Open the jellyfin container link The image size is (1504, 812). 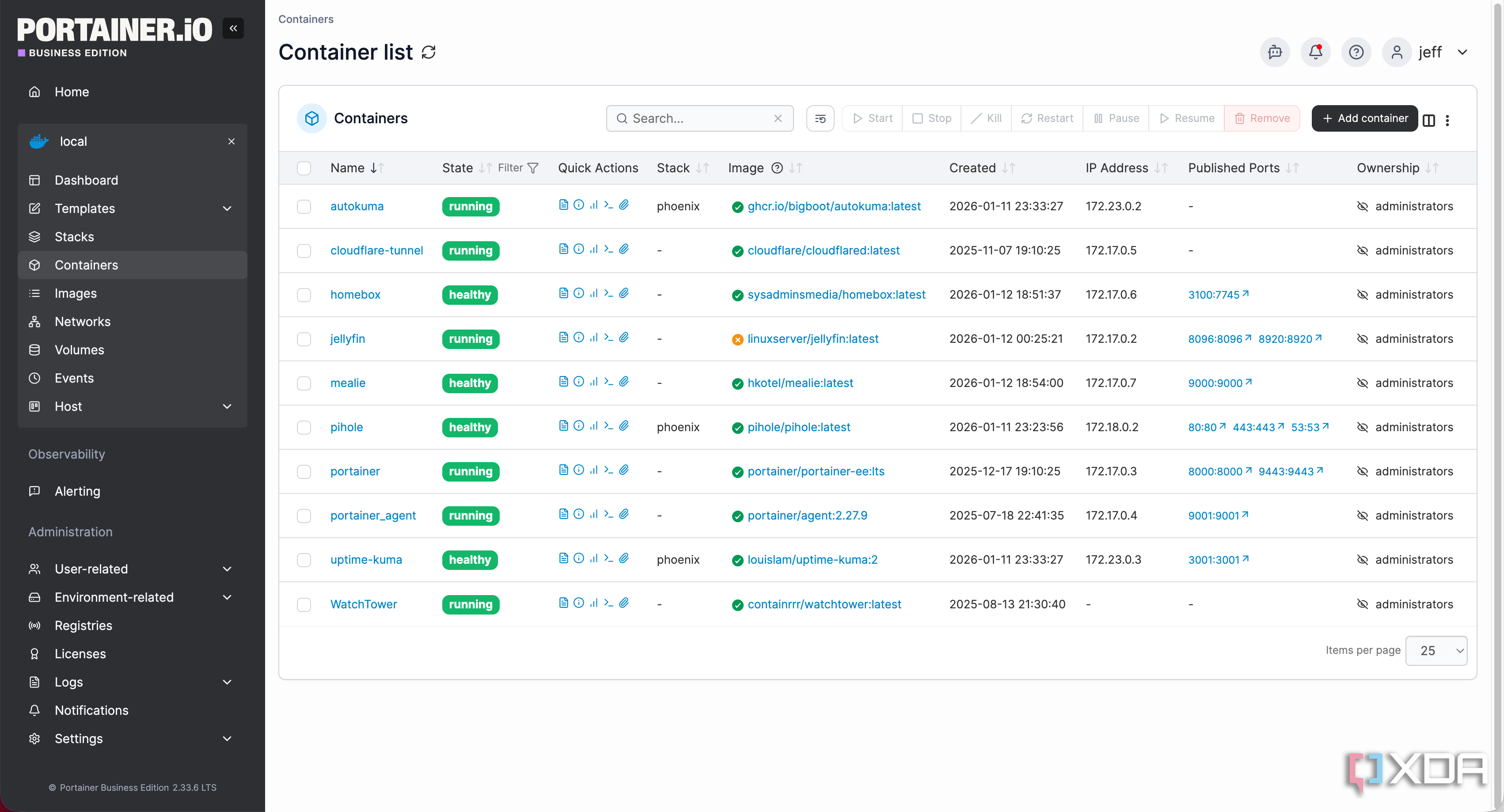[347, 338]
